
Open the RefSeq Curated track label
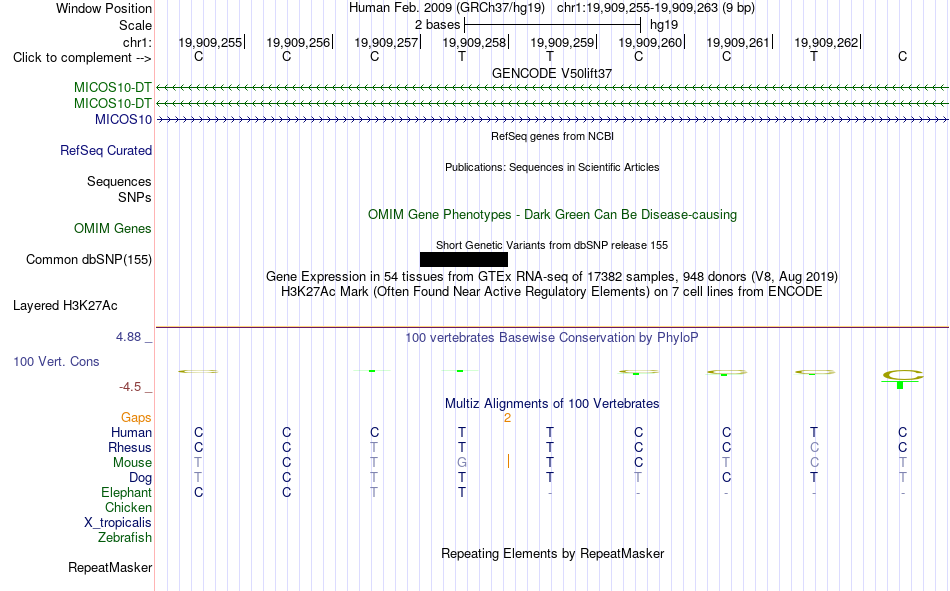[x=106, y=150]
